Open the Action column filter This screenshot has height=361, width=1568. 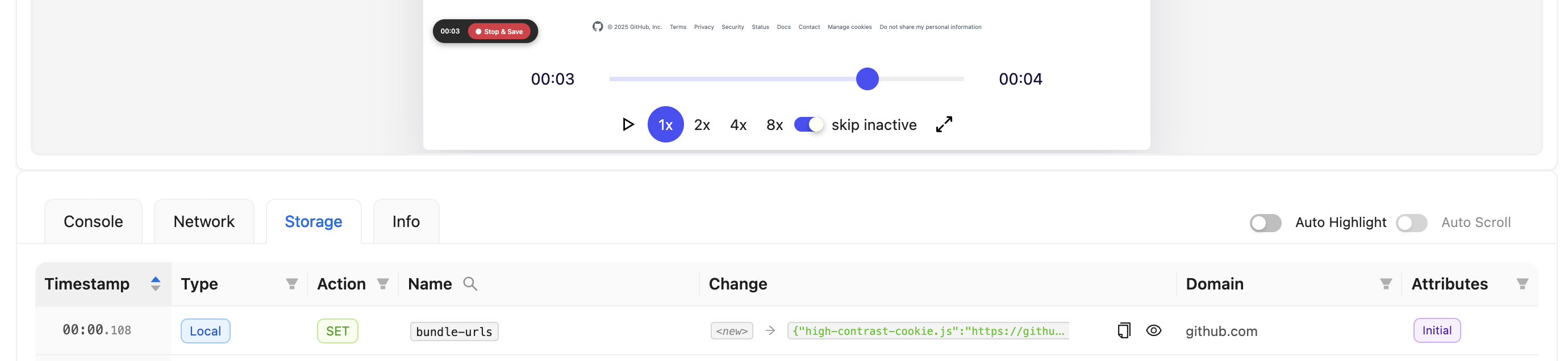(382, 284)
